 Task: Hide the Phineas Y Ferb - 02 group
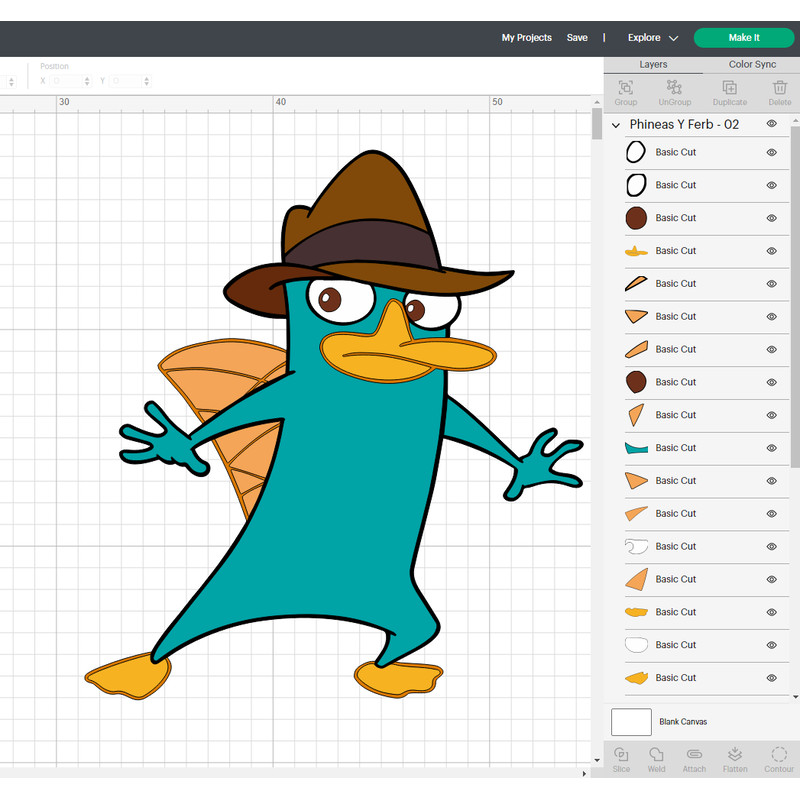[x=770, y=123]
